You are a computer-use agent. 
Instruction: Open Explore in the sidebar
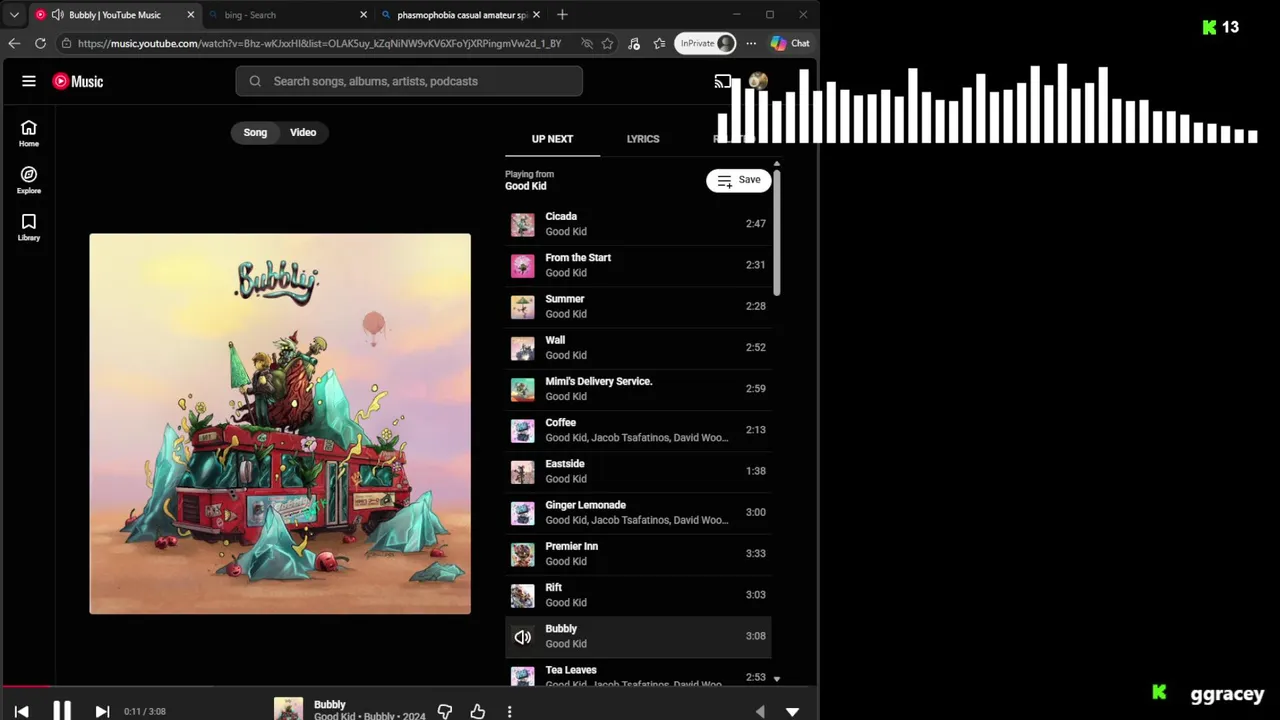click(29, 180)
